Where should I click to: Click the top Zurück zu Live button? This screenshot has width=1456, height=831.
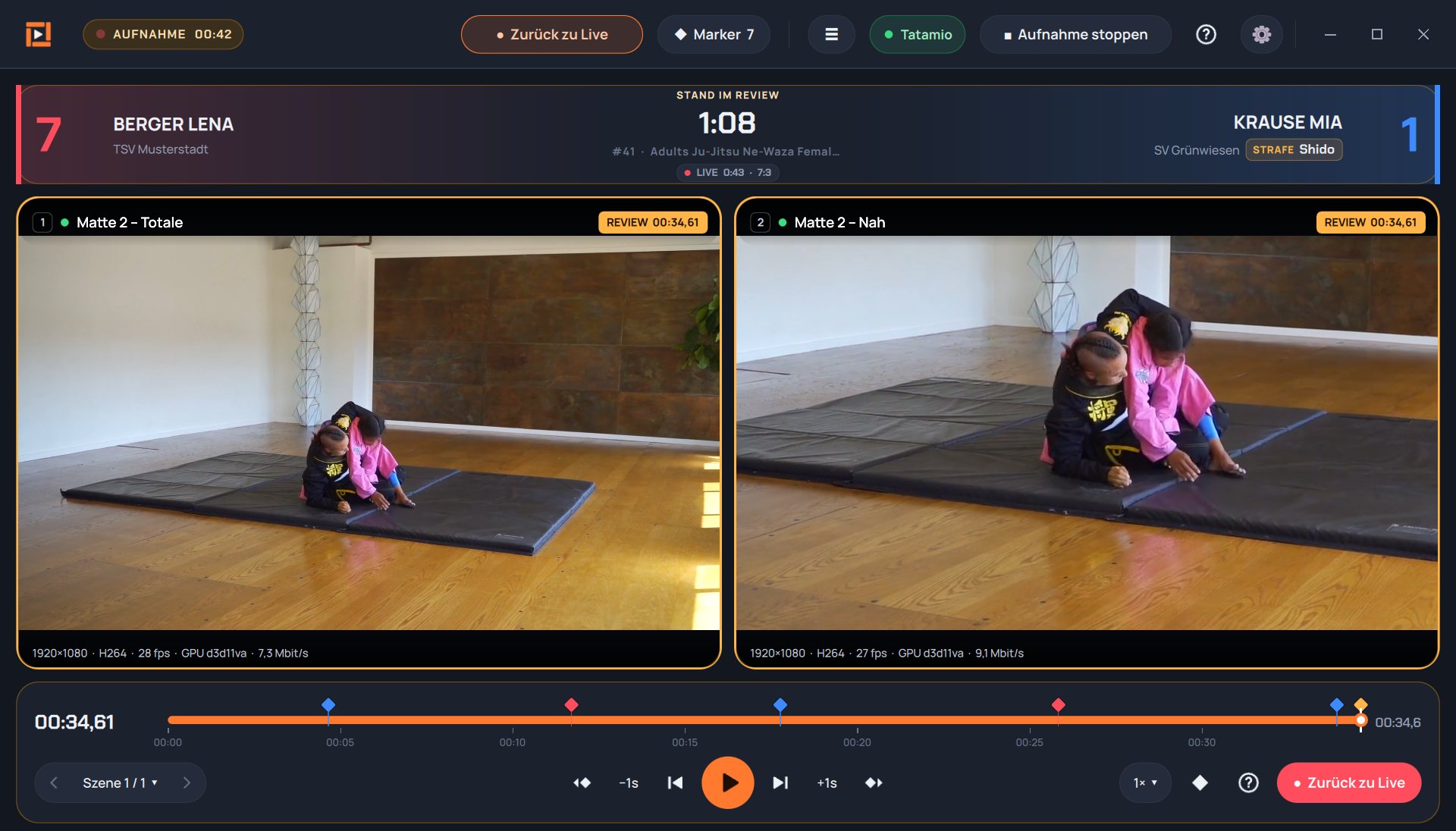[x=552, y=34]
